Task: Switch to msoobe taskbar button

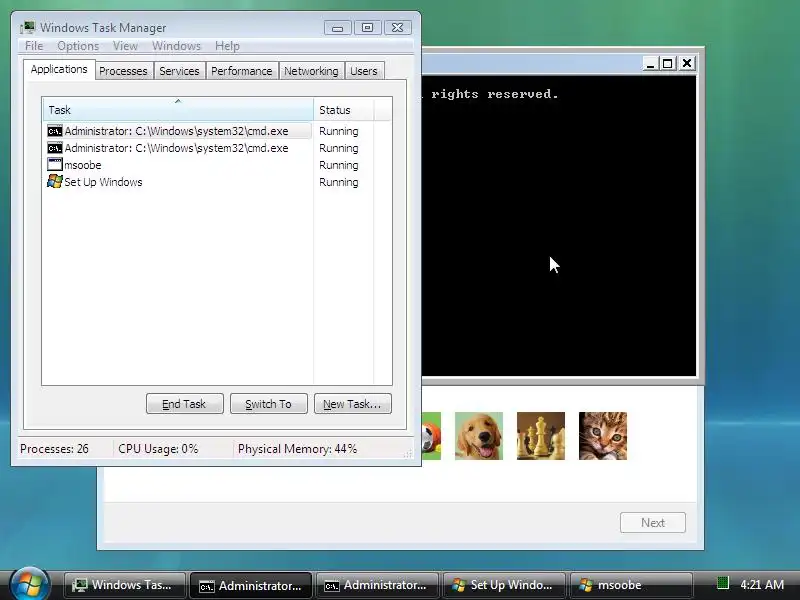Action: (x=631, y=585)
